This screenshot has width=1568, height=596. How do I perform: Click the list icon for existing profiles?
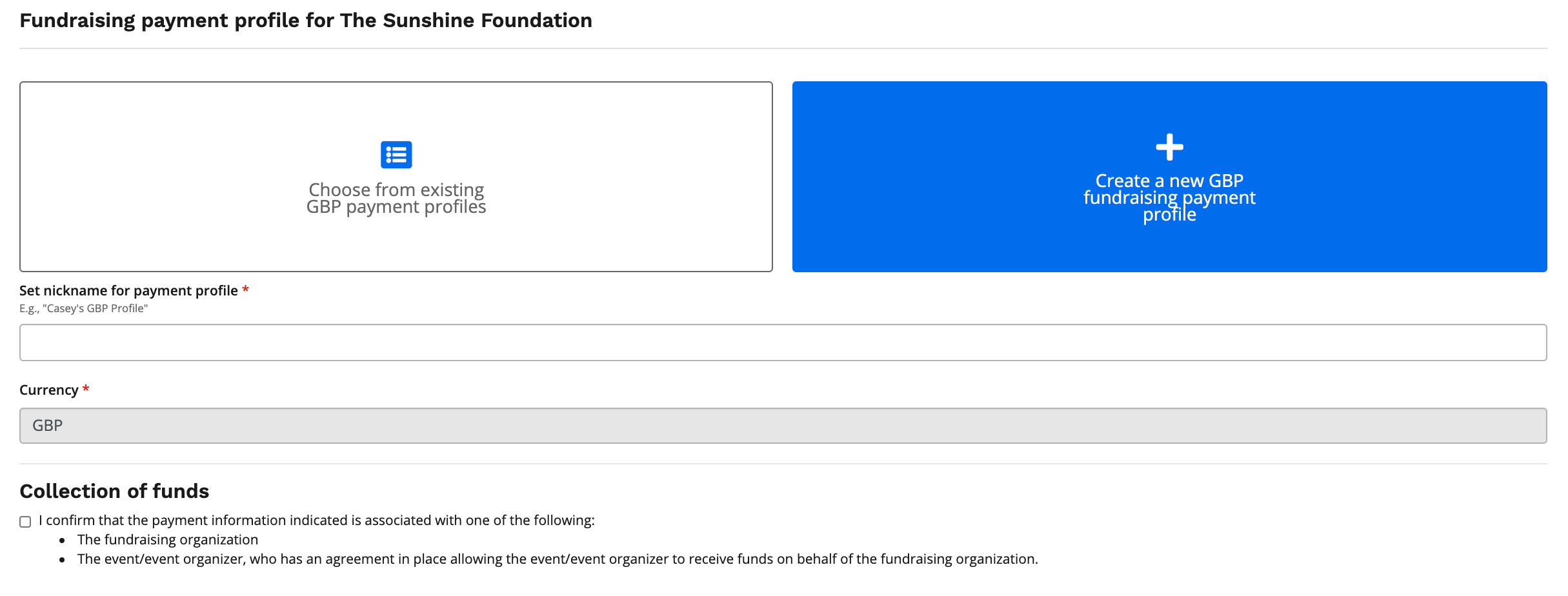[x=396, y=155]
